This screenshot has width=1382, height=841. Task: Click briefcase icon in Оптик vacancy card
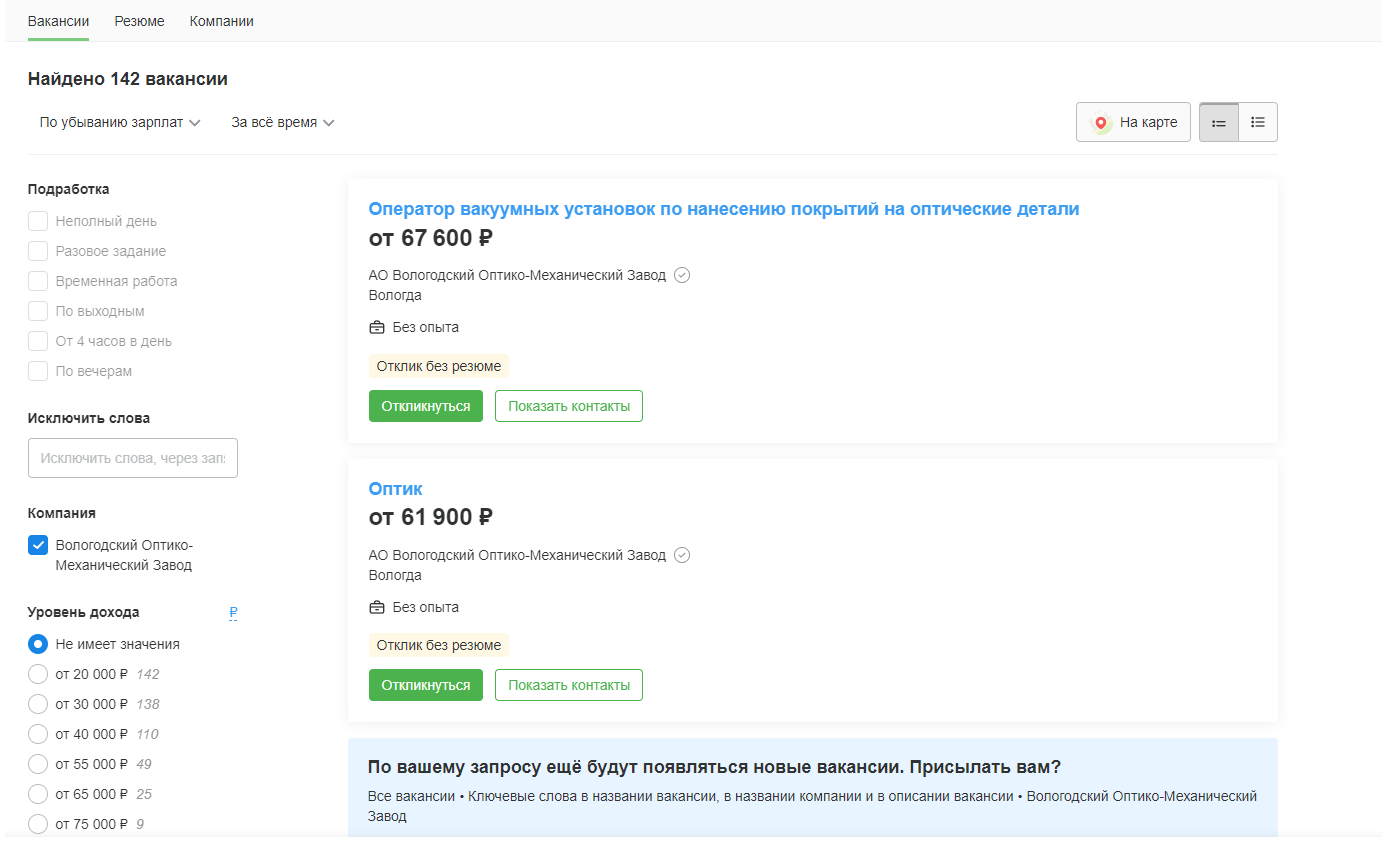click(x=377, y=607)
